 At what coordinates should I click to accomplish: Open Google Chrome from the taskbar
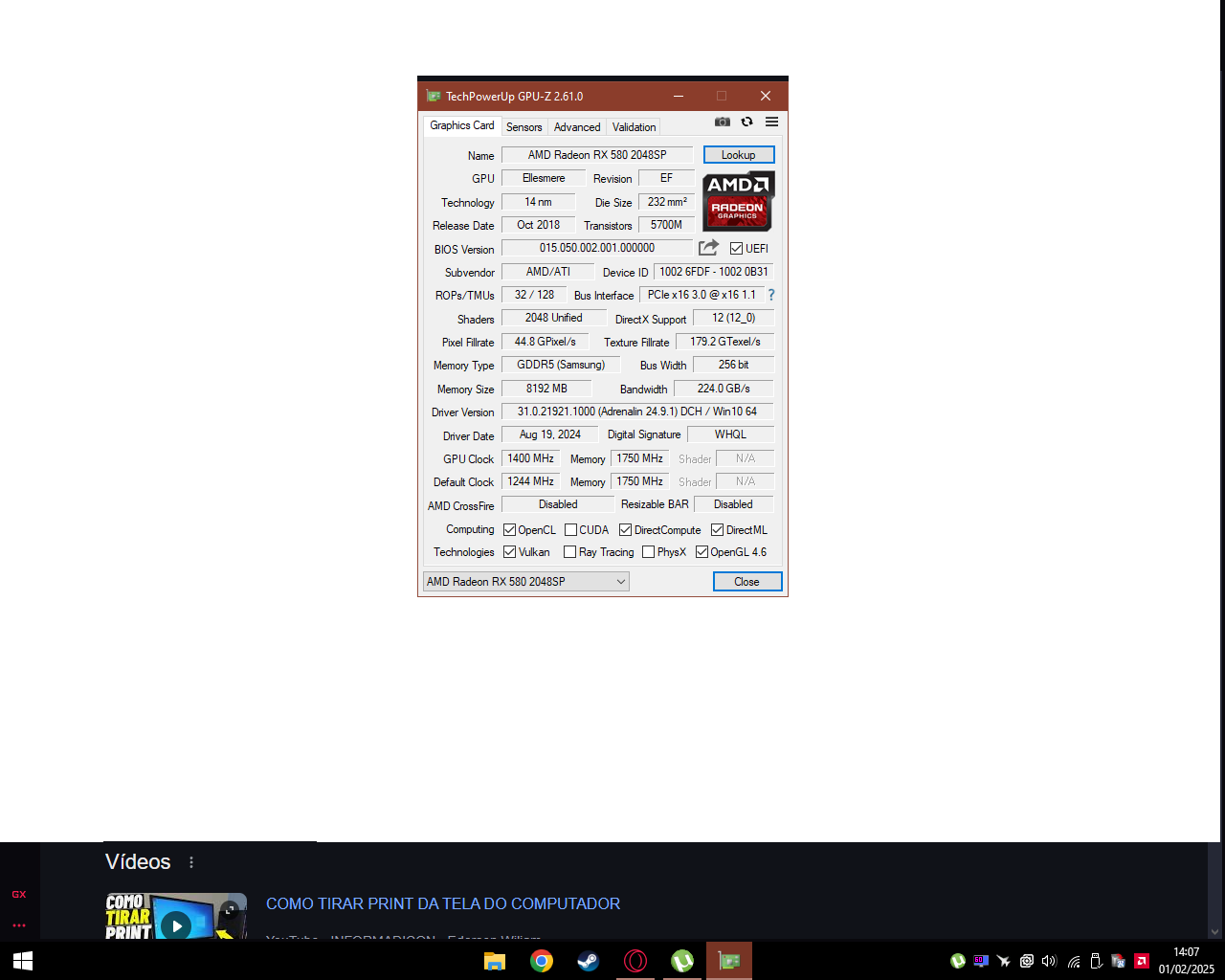[542, 961]
